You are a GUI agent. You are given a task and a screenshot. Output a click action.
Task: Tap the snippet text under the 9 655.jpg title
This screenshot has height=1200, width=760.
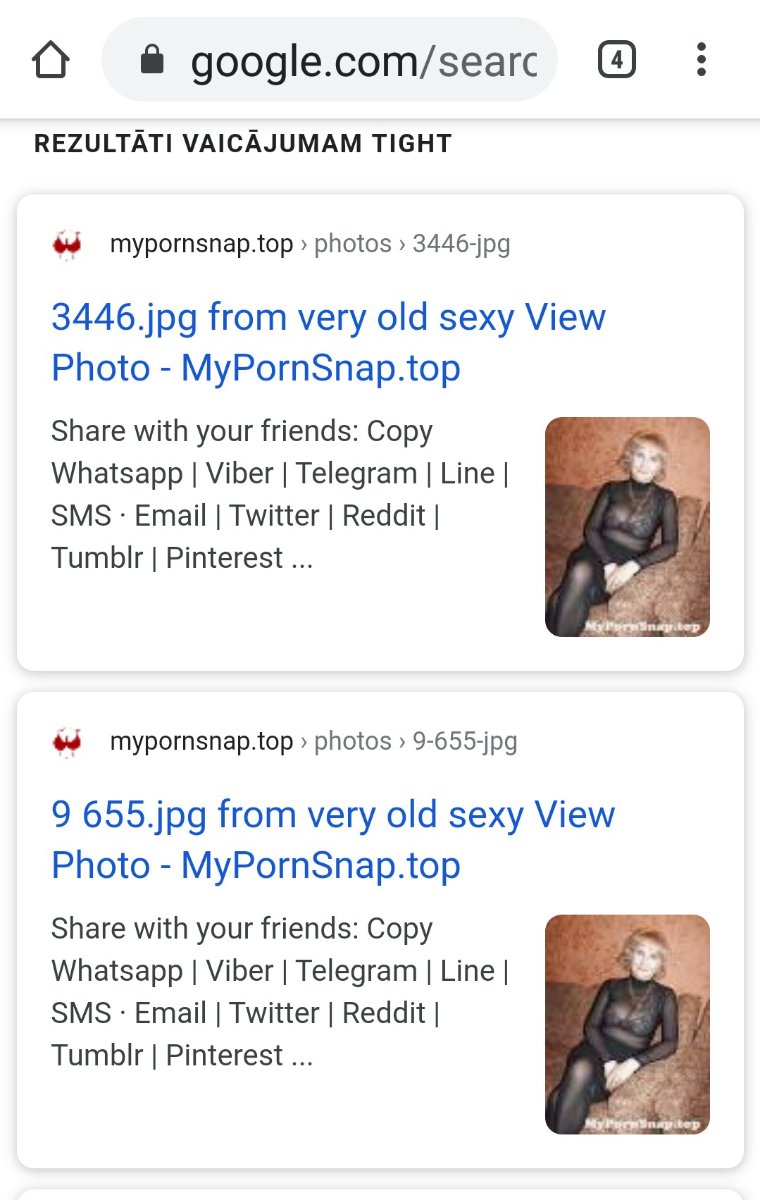[x=280, y=991]
